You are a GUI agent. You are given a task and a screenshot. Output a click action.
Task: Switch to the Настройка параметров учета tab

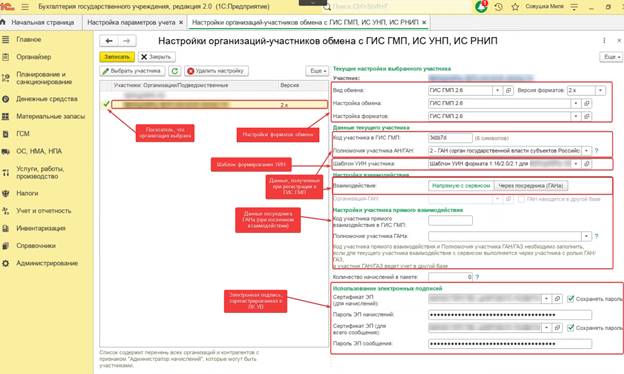click(x=131, y=22)
